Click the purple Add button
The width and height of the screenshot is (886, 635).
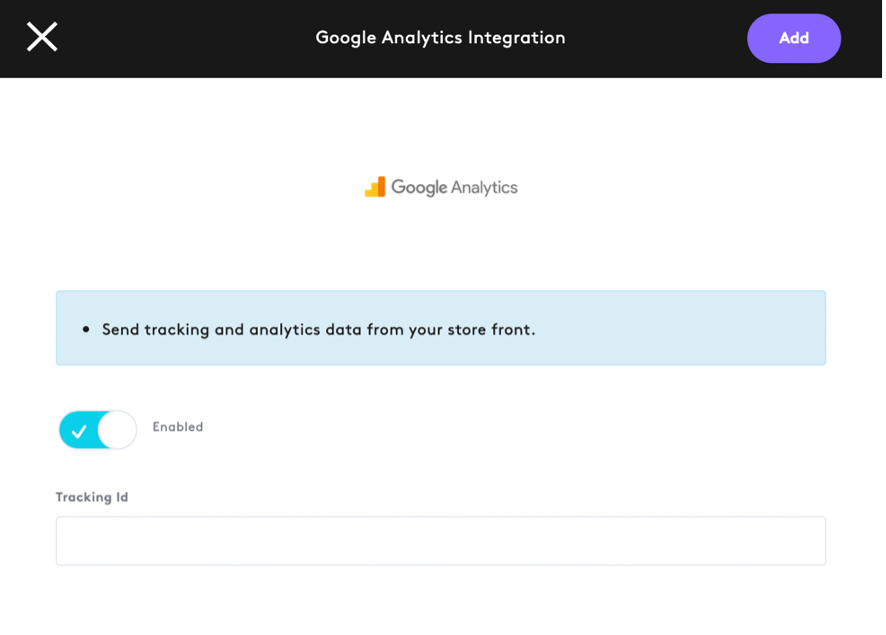coord(793,38)
